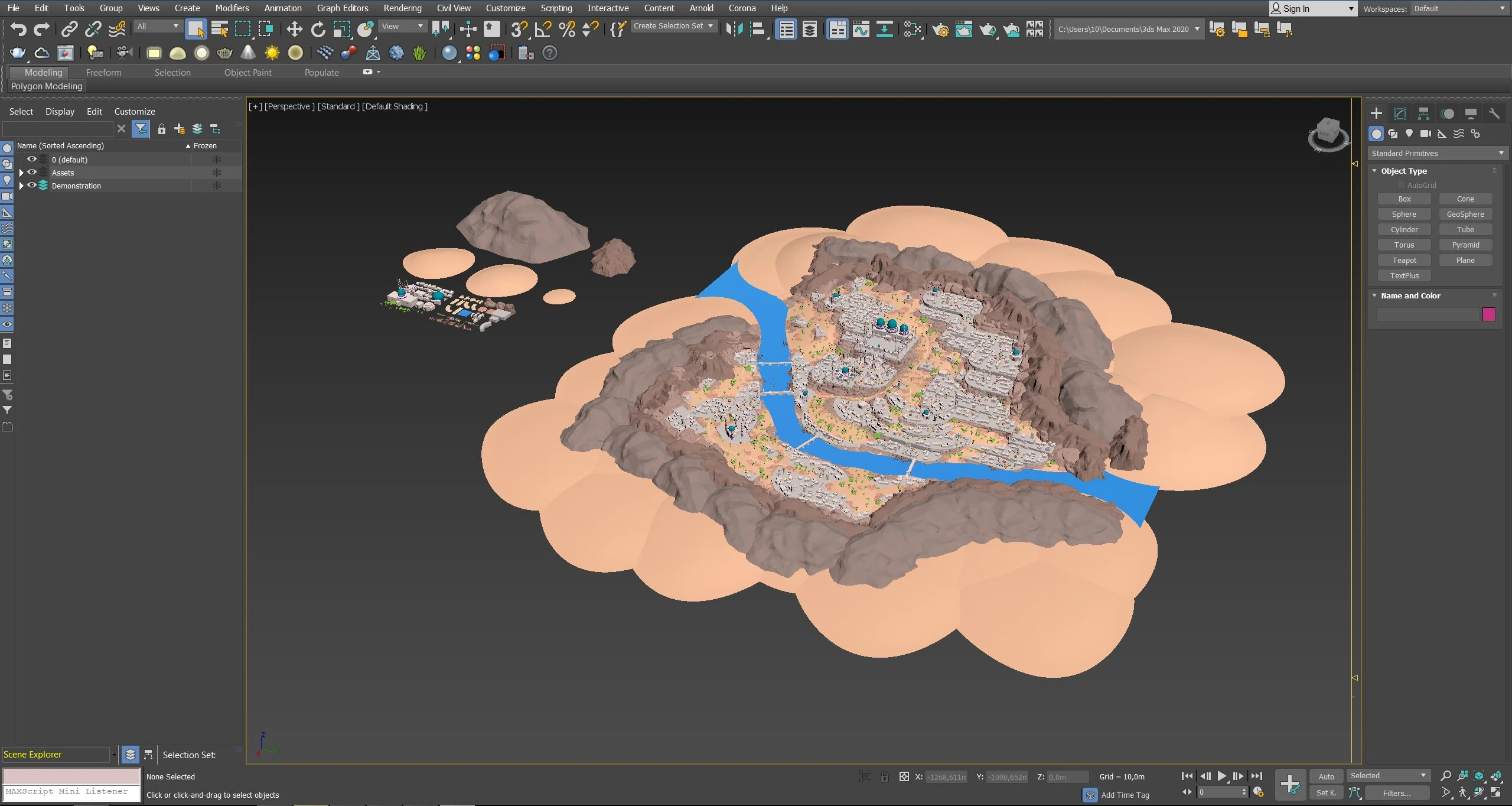Open the Workspaces Default dropdown
The width and height of the screenshot is (1512, 806).
pyautogui.click(x=1459, y=8)
